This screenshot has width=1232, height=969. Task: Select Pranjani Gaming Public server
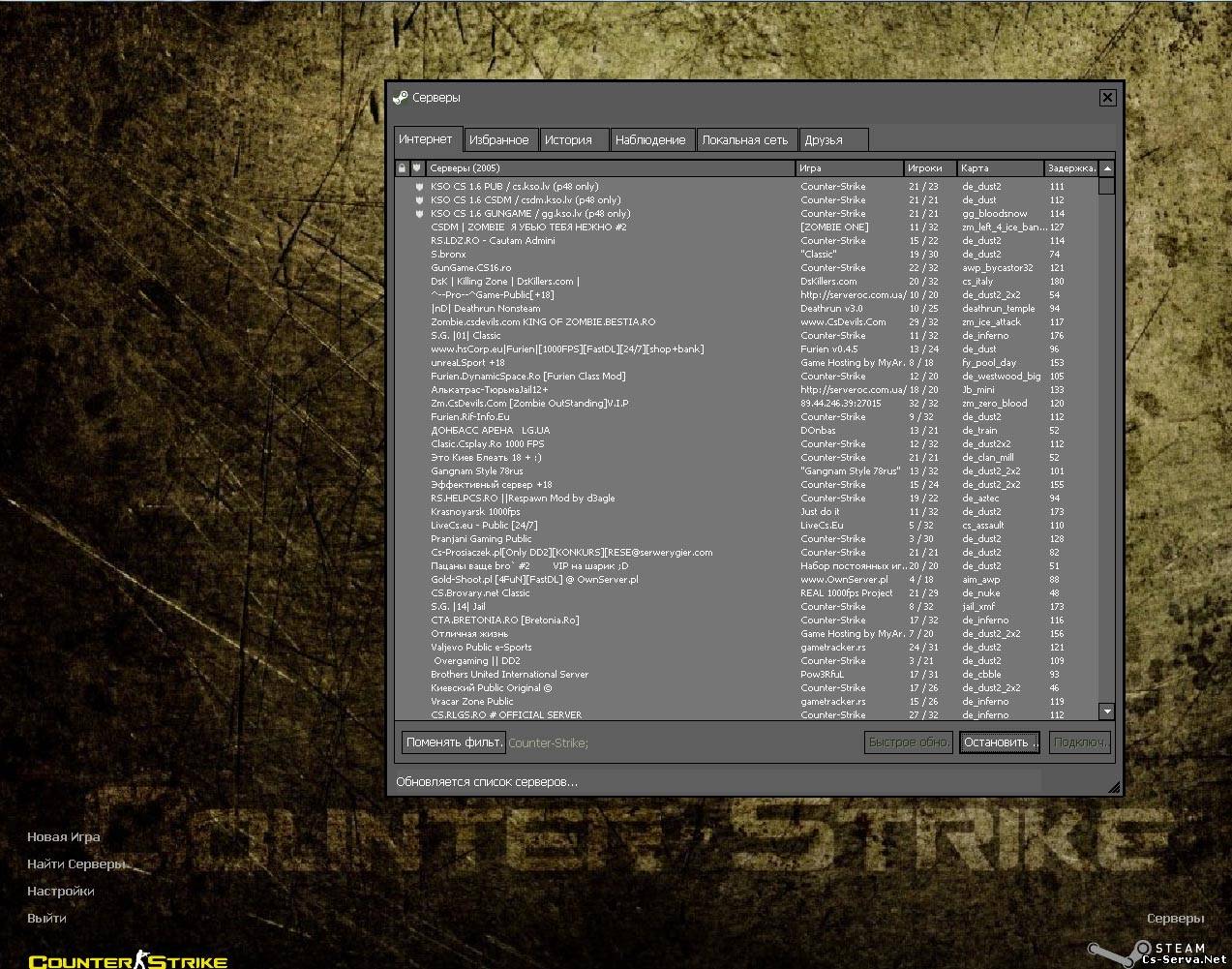point(746,539)
